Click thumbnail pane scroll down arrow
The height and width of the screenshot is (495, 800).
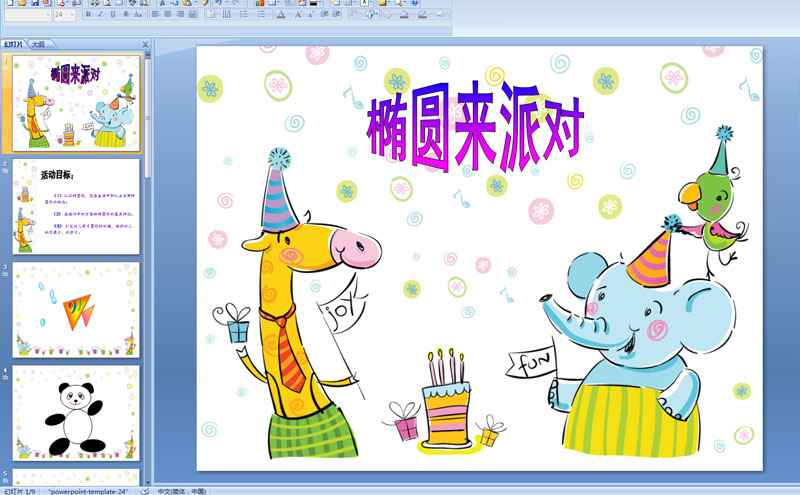point(148,482)
